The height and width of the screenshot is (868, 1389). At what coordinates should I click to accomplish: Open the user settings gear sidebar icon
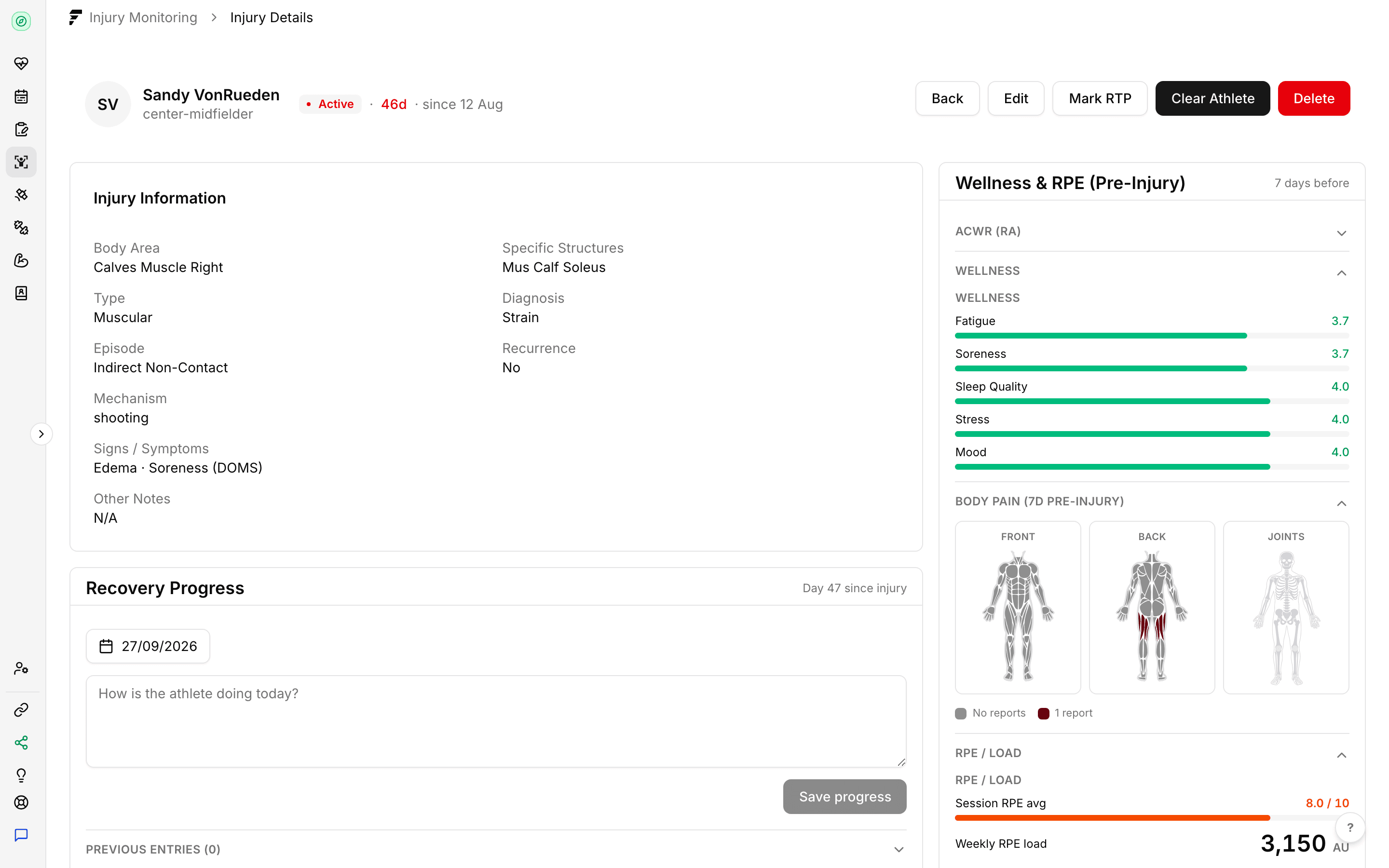point(21,668)
